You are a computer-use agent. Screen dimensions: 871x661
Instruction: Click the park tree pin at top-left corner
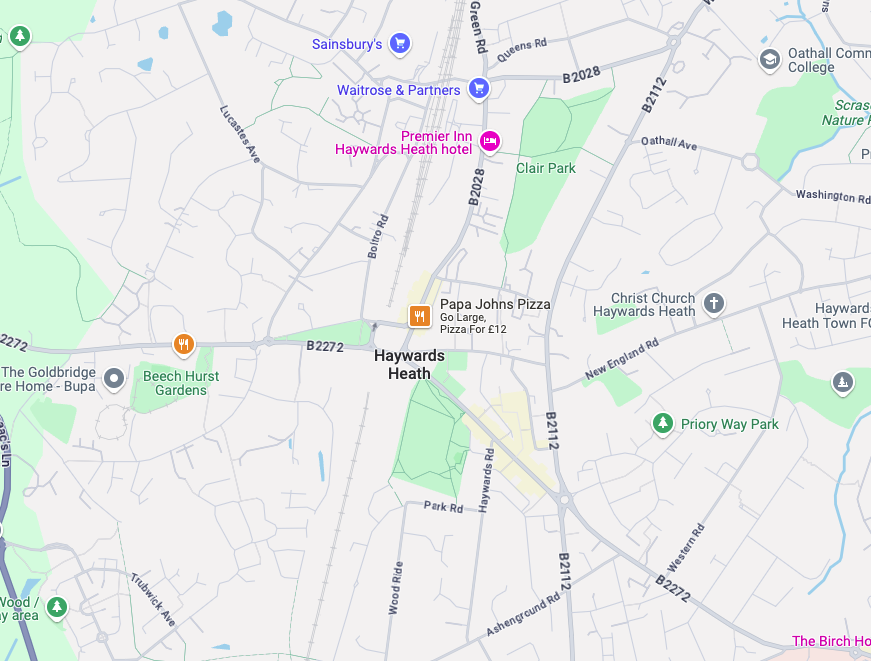click(20, 37)
